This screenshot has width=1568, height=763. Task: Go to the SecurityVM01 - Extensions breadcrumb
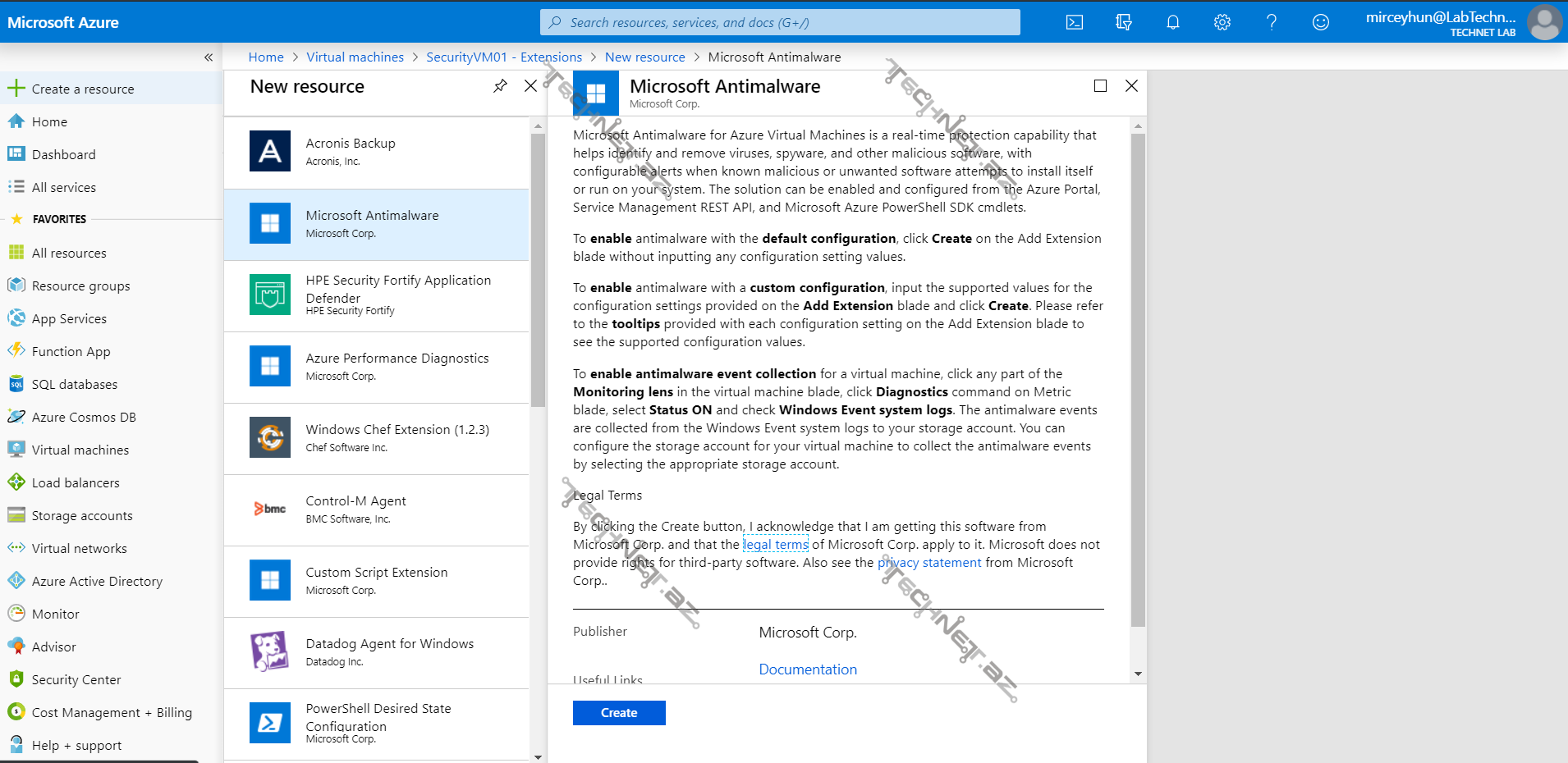click(503, 57)
